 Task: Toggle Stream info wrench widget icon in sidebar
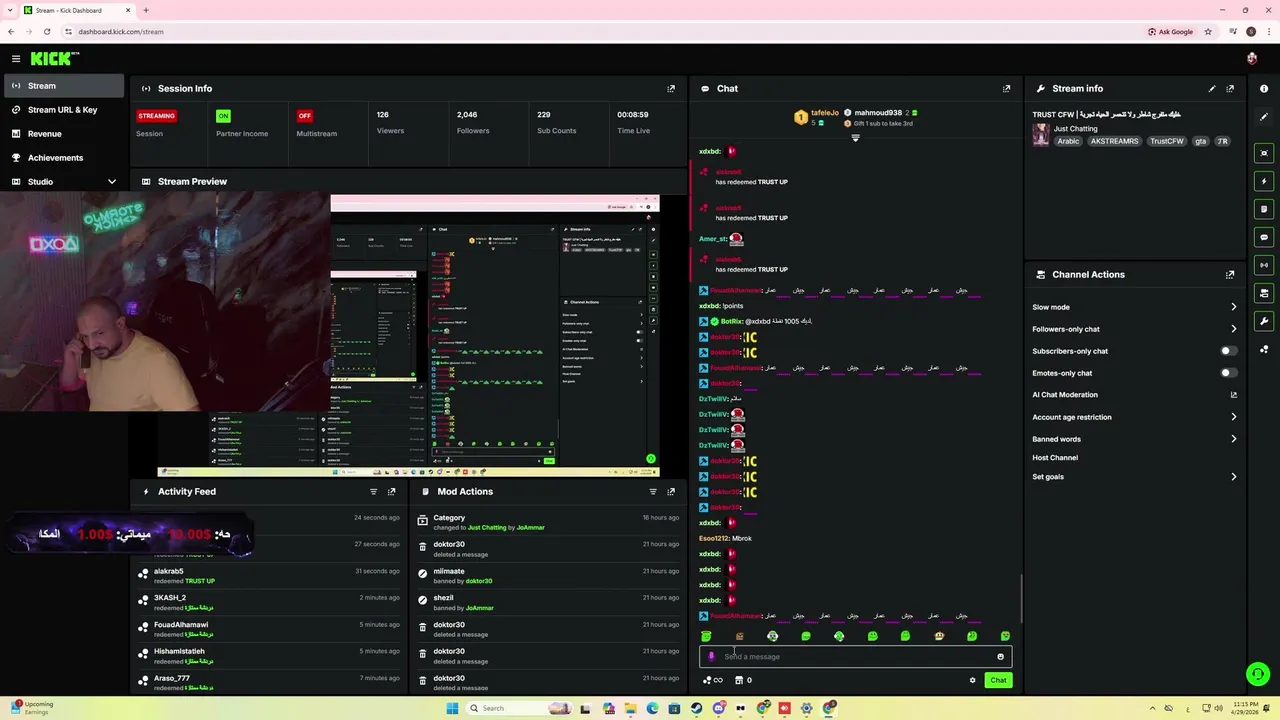1264,321
